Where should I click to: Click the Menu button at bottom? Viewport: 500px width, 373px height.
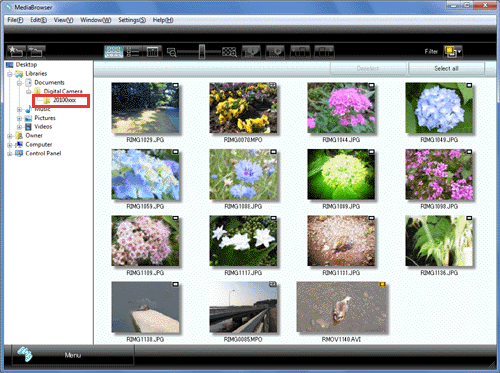click(x=73, y=355)
